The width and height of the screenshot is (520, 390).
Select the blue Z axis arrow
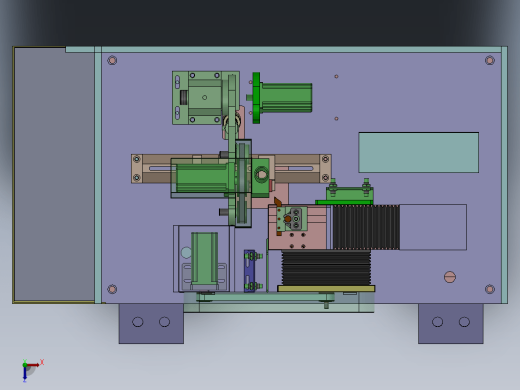click(x=25, y=374)
